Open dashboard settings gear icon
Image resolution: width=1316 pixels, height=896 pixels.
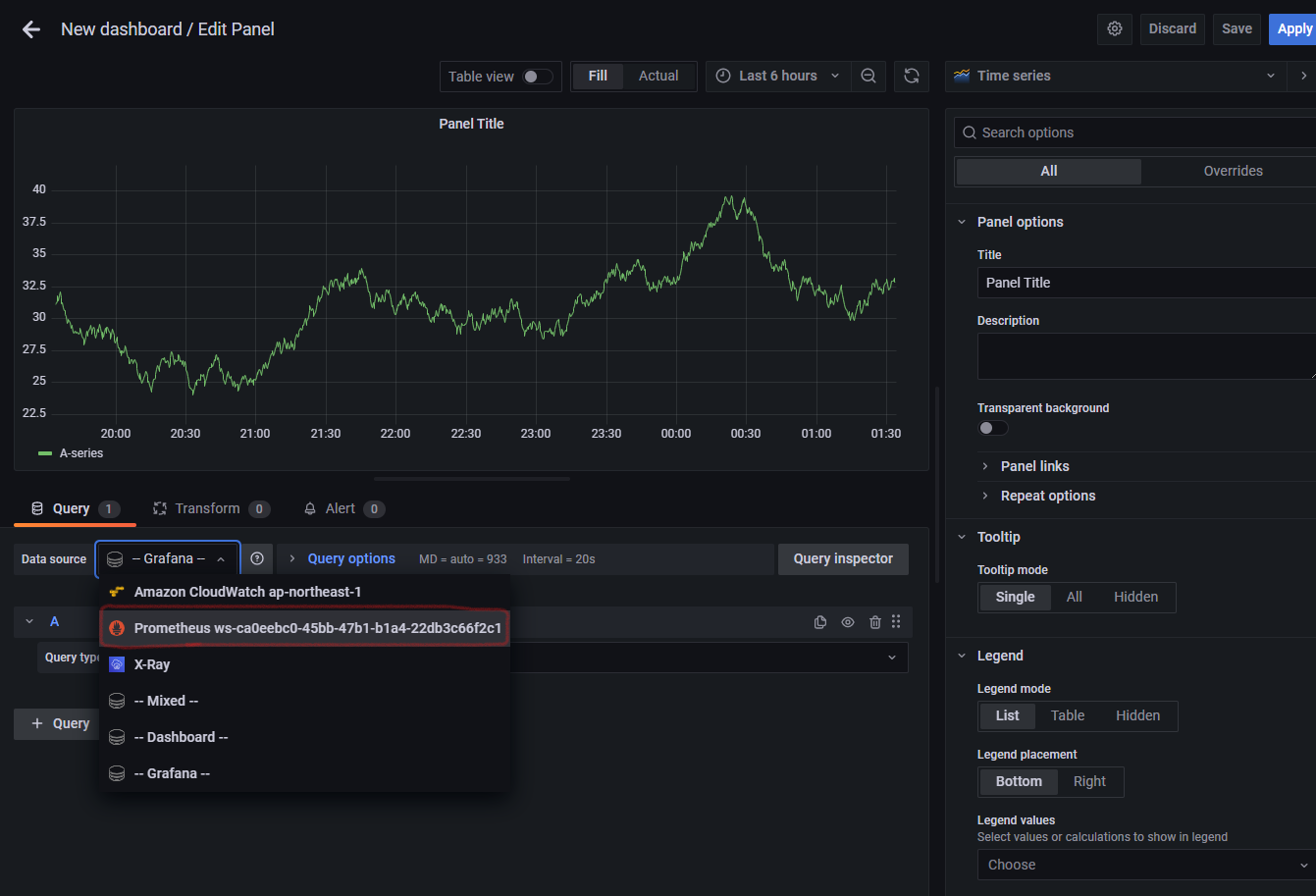(1115, 28)
